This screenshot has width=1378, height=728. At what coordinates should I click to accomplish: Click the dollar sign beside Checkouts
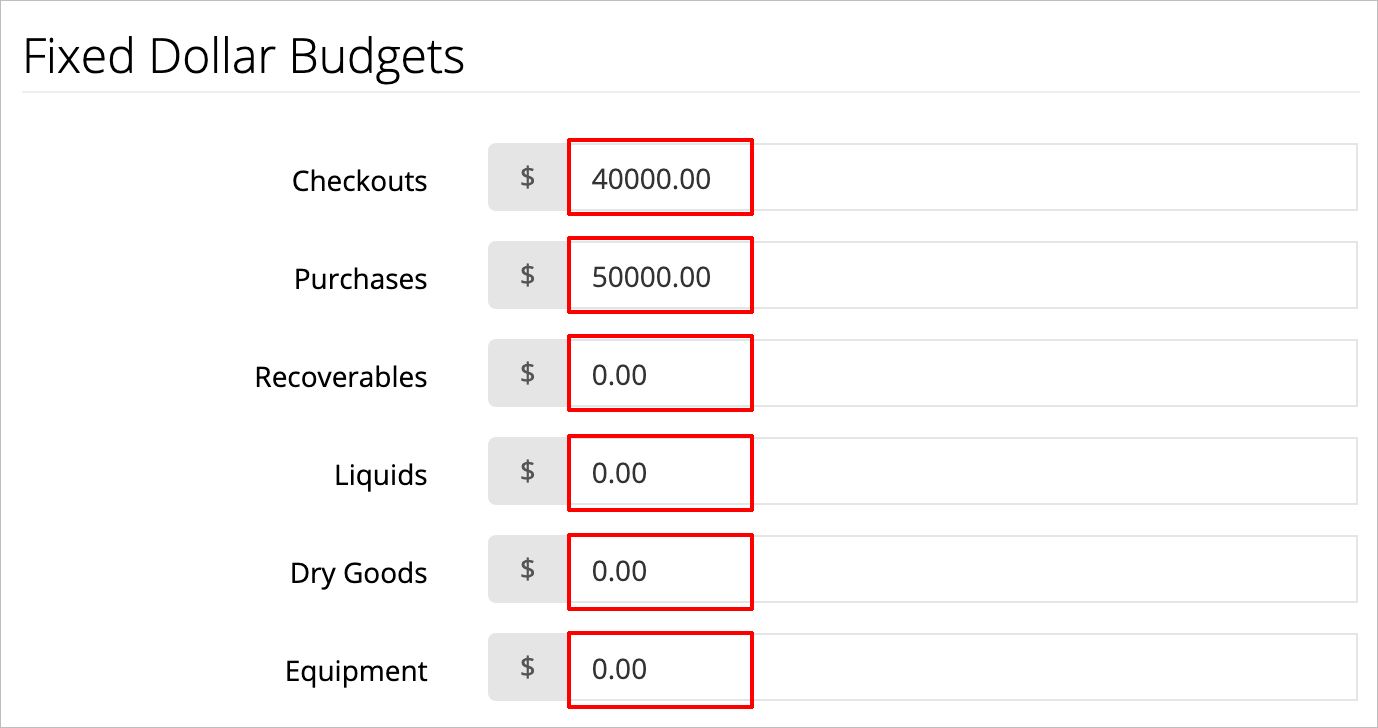(526, 176)
